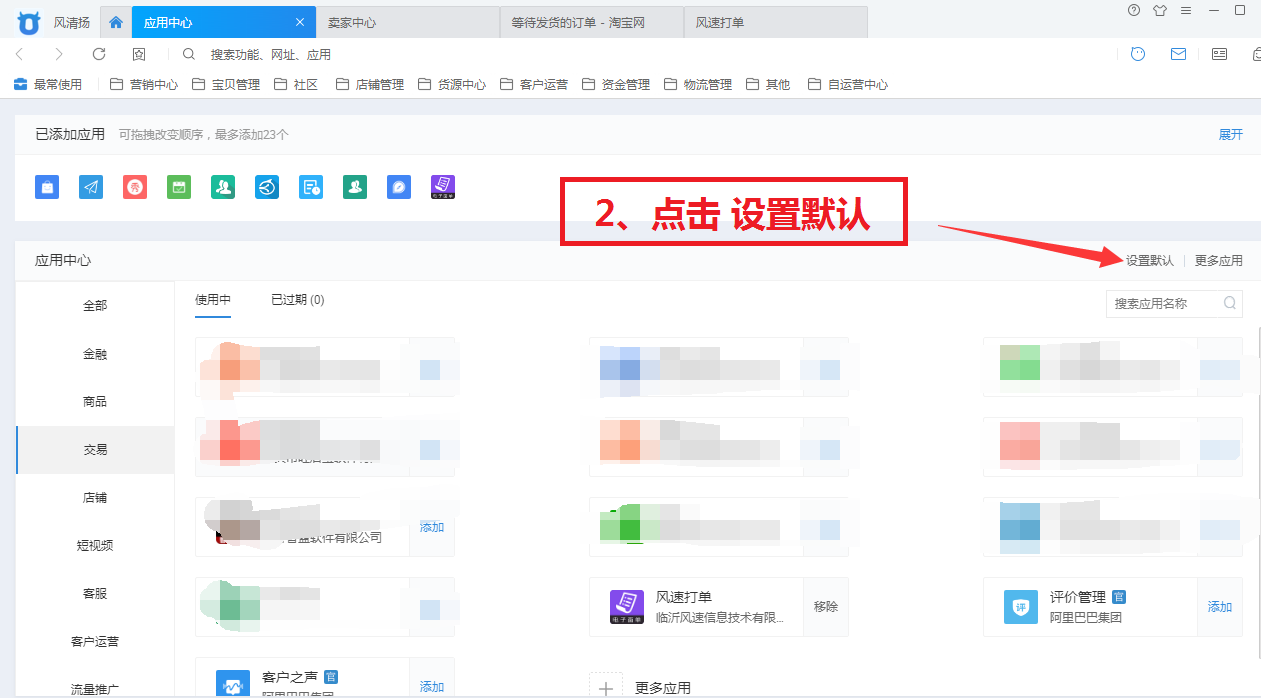The height and width of the screenshot is (698, 1261).
Task: Open the mail envelope icon
Action: 1178,54
